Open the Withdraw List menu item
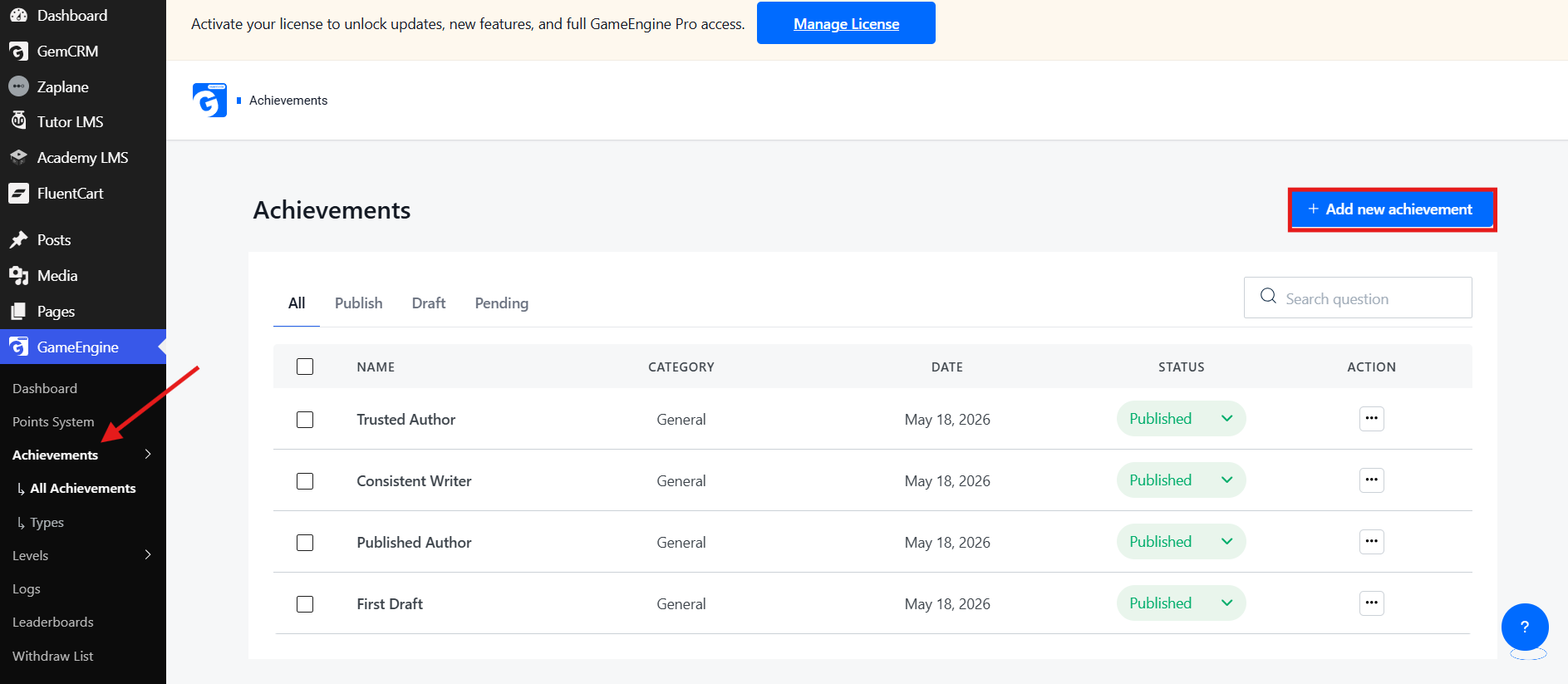This screenshot has height=684, width=1568. coord(53,656)
